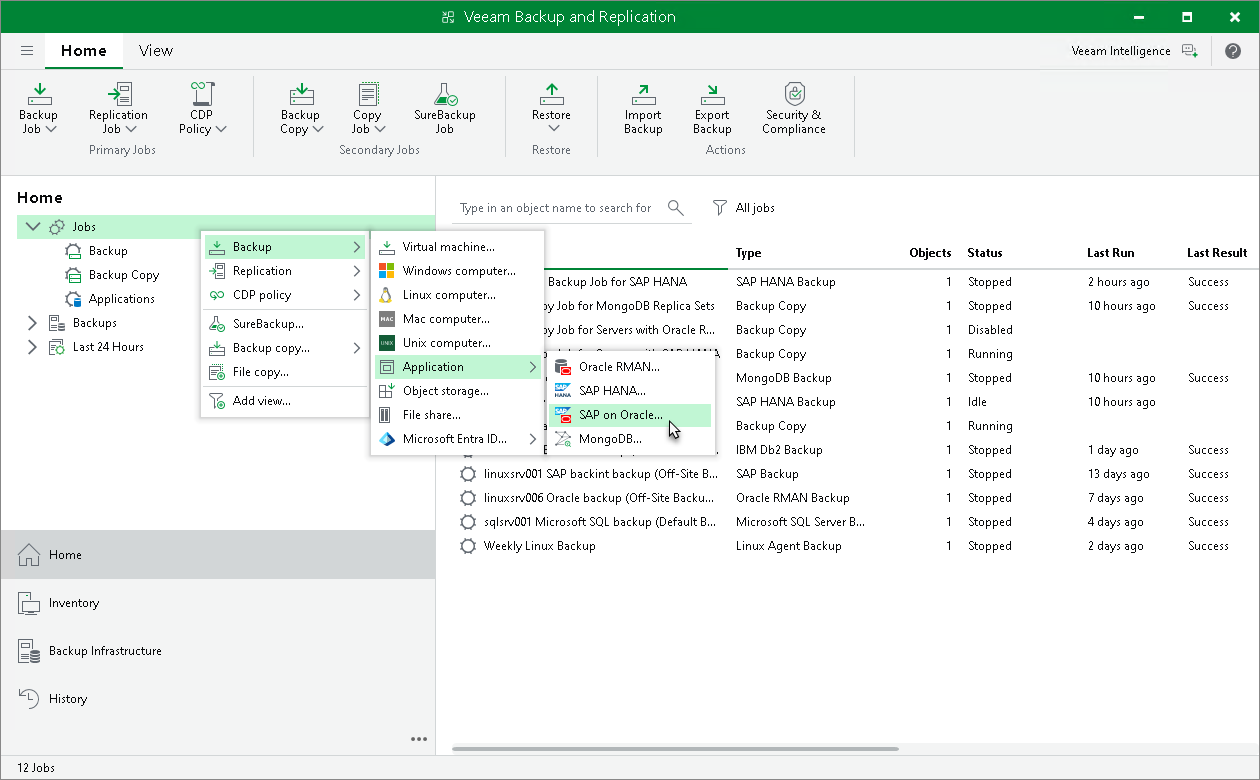
Task: Open the CDP policy submenu
Action: coord(285,295)
